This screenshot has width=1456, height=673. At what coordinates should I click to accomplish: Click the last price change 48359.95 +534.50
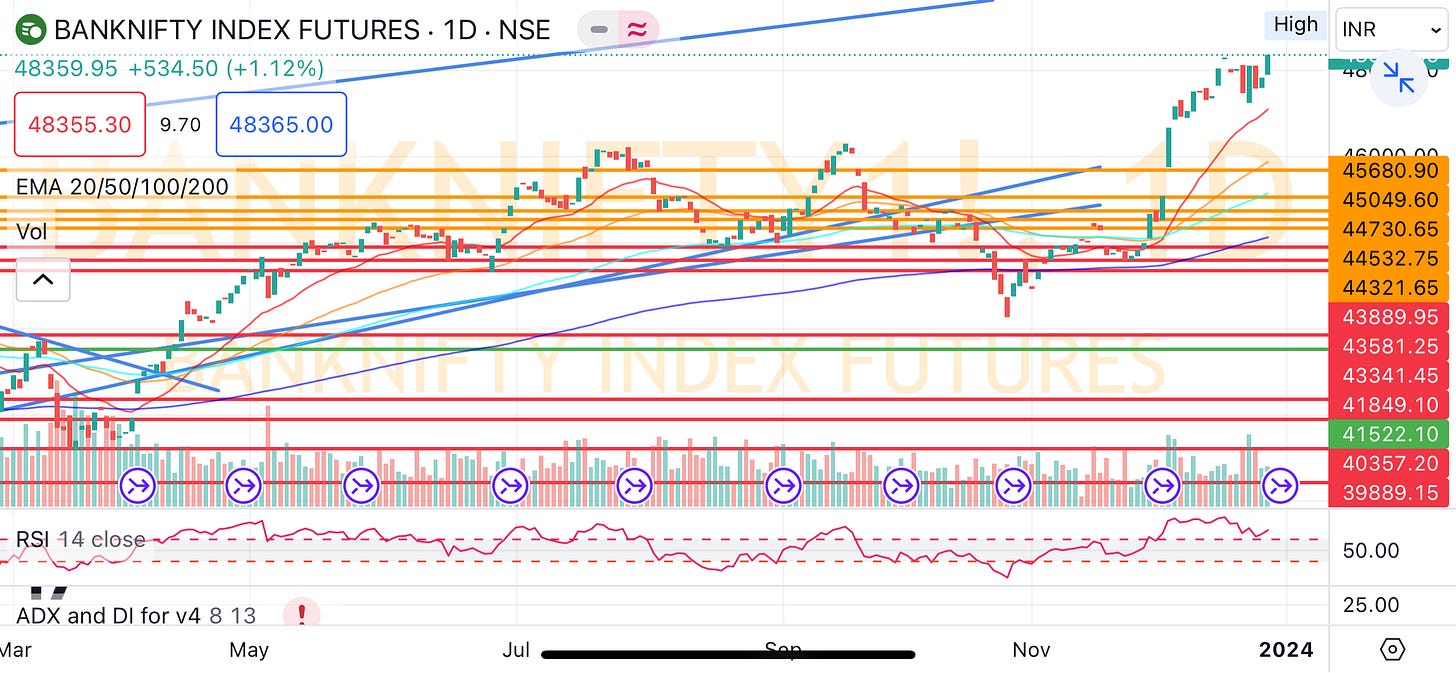pos(169,68)
